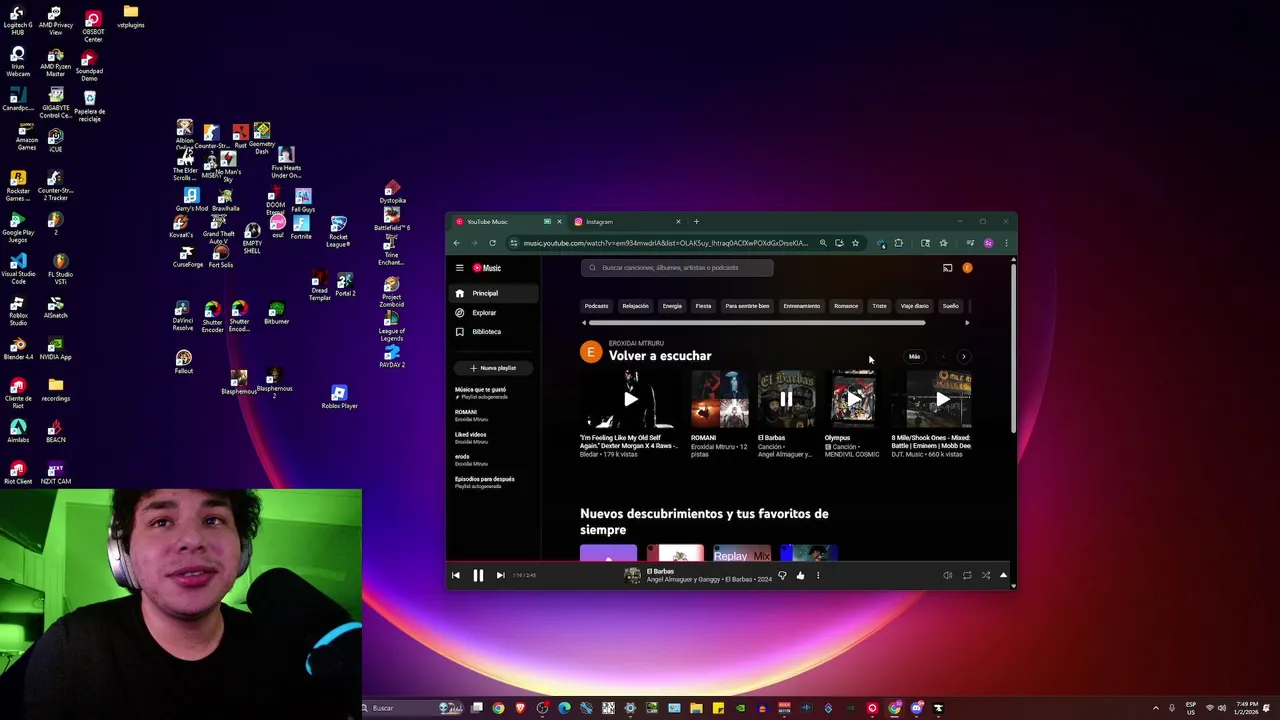Open a new browser tab
Viewport: 1280px width, 720px height.
696,222
